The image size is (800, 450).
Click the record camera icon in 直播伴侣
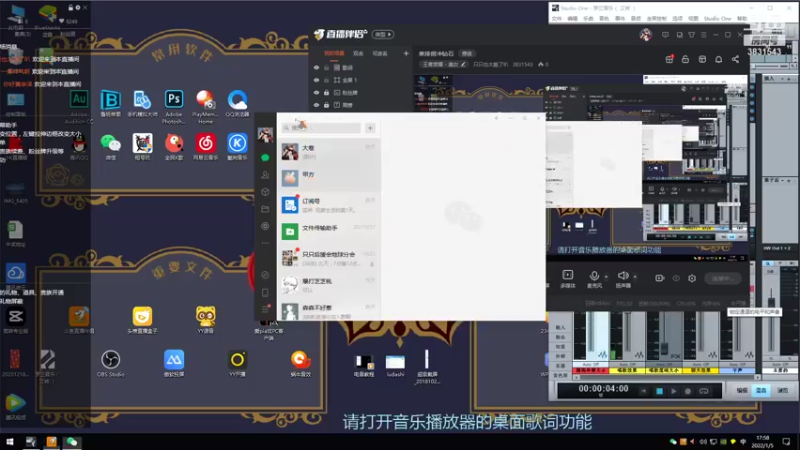click(660, 278)
